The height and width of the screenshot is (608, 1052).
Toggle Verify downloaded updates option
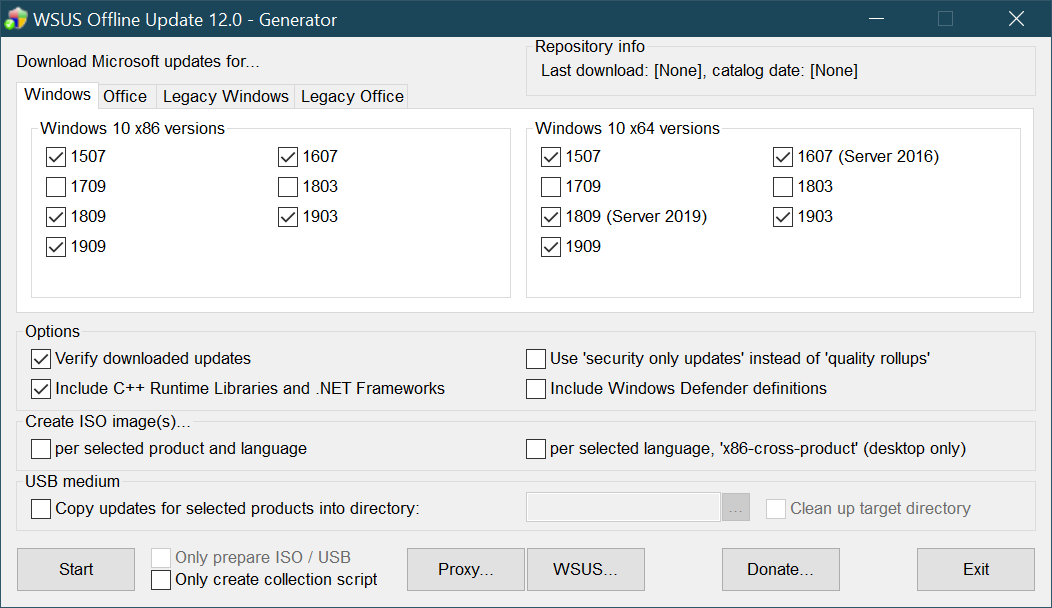point(41,359)
